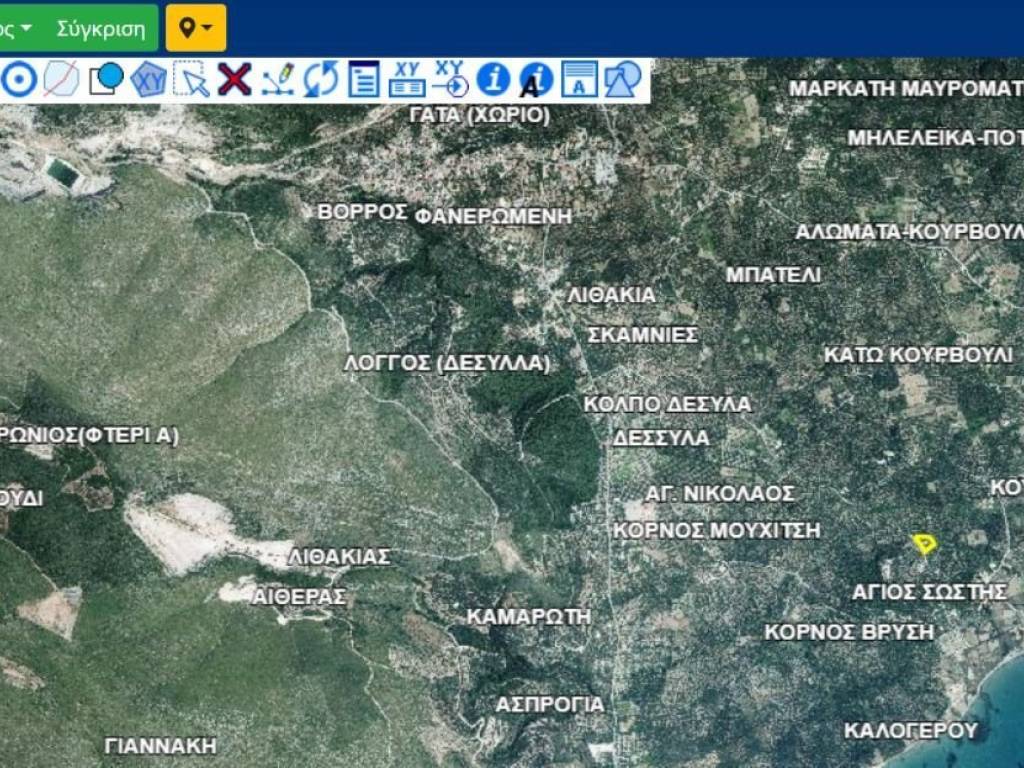Pick the XY polygon coordinates tool
The image size is (1024, 768).
pos(149,79)
